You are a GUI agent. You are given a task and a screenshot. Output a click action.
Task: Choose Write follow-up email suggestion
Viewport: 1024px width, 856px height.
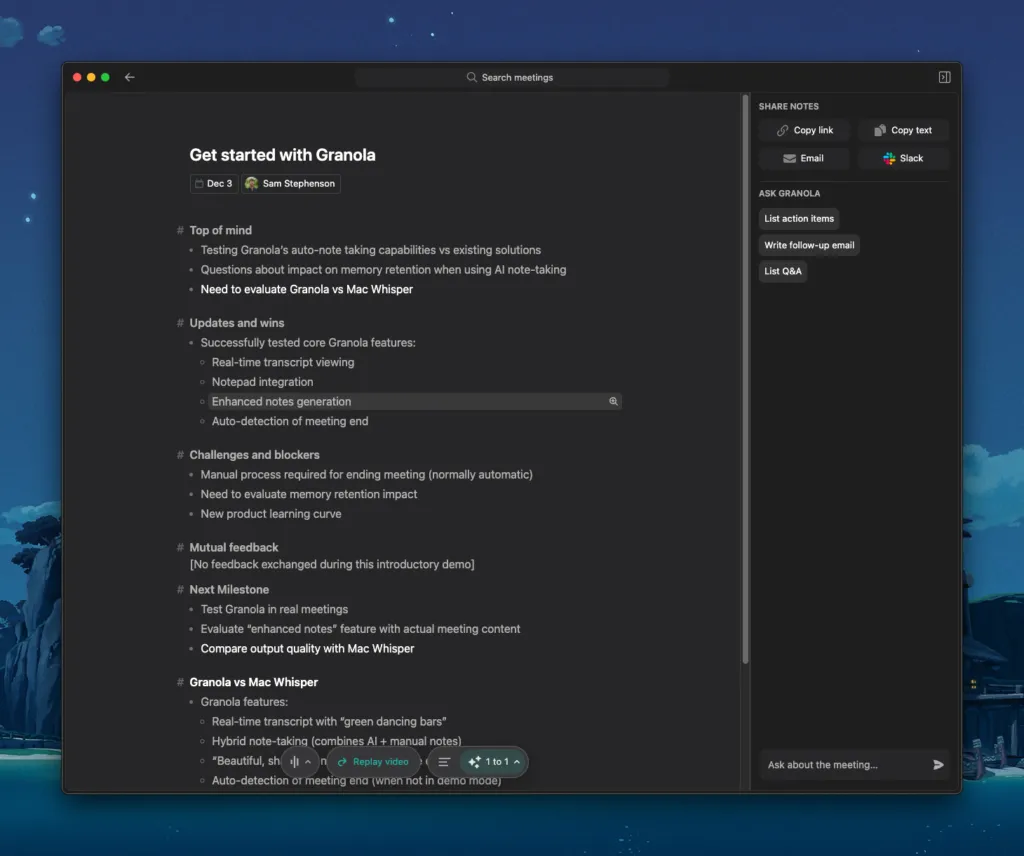[x=809, y=245]
